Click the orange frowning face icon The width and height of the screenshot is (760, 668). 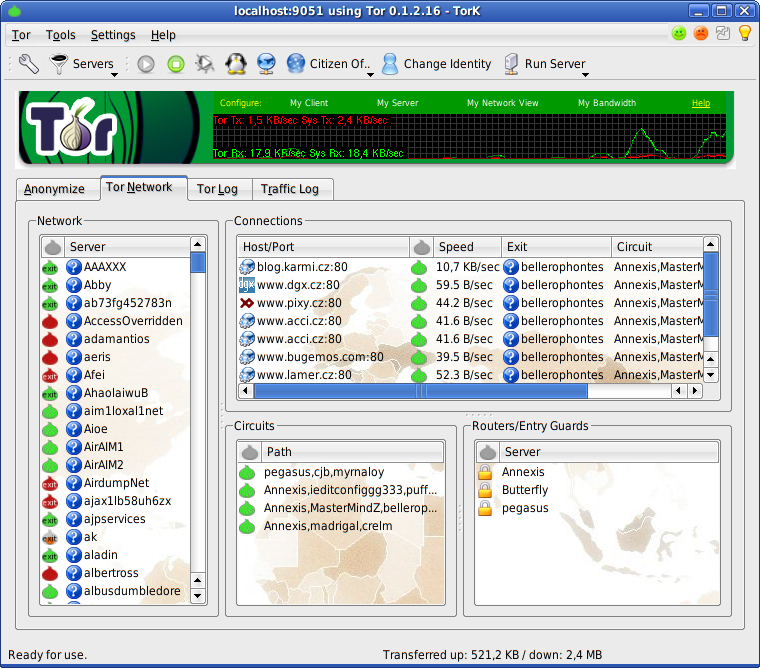click(x=701, y=33)
